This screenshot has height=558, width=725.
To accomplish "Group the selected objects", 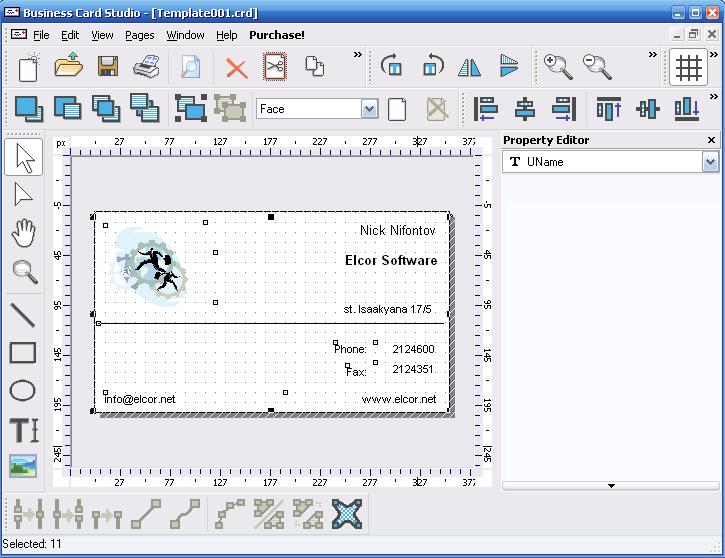I will coord(190,108).
